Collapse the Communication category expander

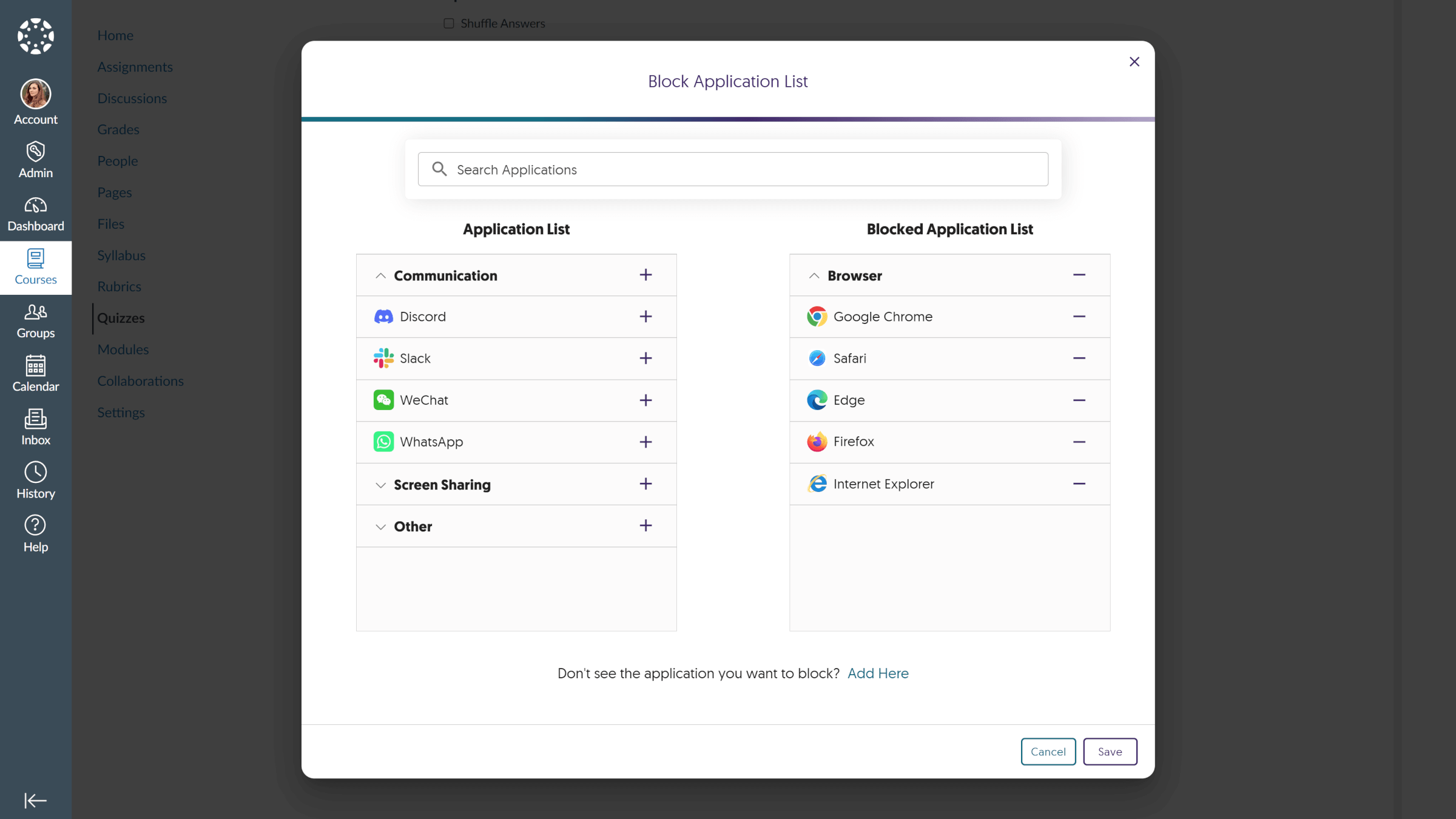[x=380, y=275]
